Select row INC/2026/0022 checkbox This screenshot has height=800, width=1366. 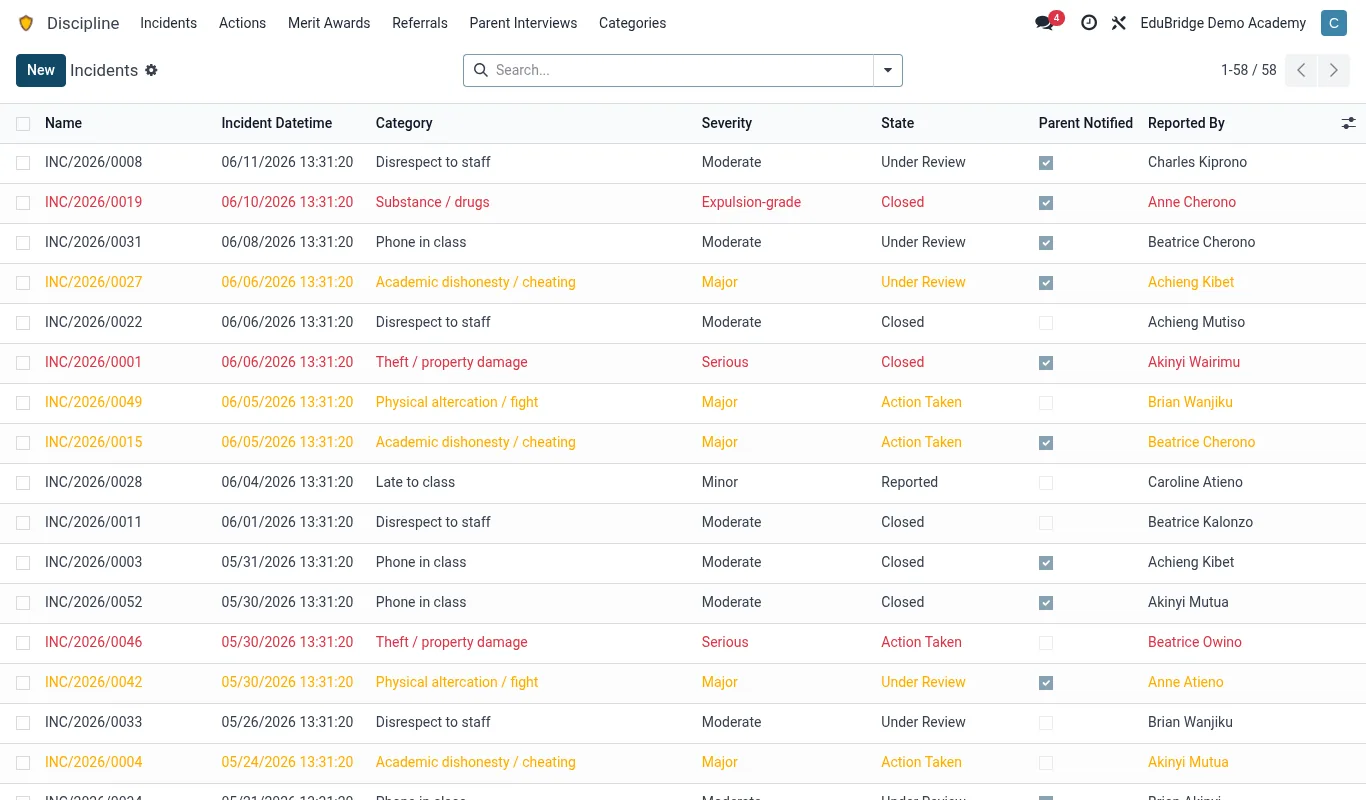click(x=23, y=323)
